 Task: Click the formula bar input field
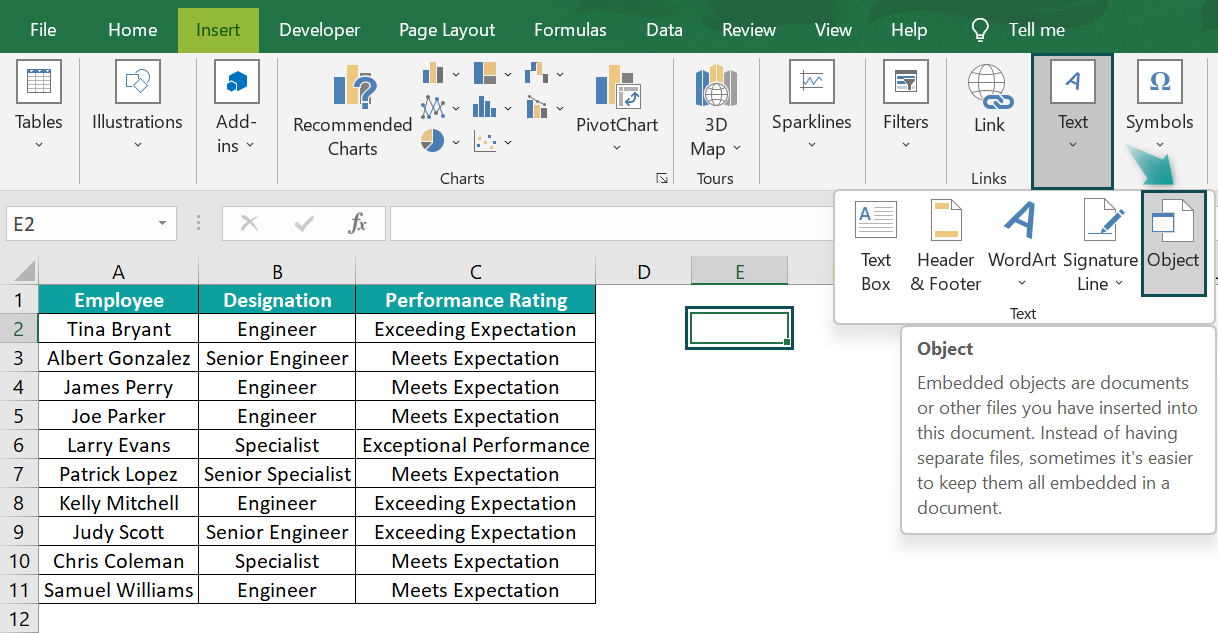(612, 224)
